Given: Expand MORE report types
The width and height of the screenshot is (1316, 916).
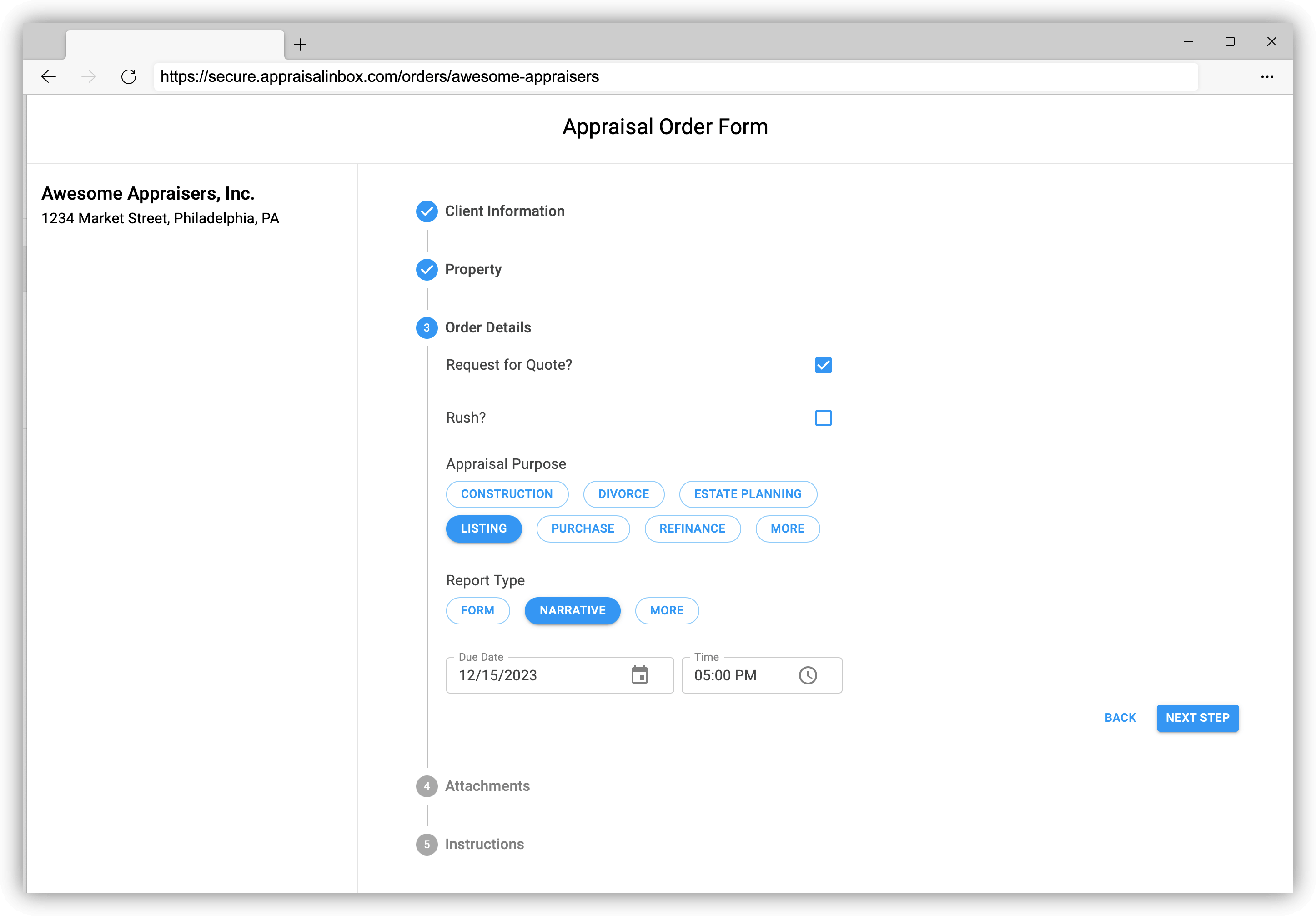Looking at the screenshot, I should [667, 610].
